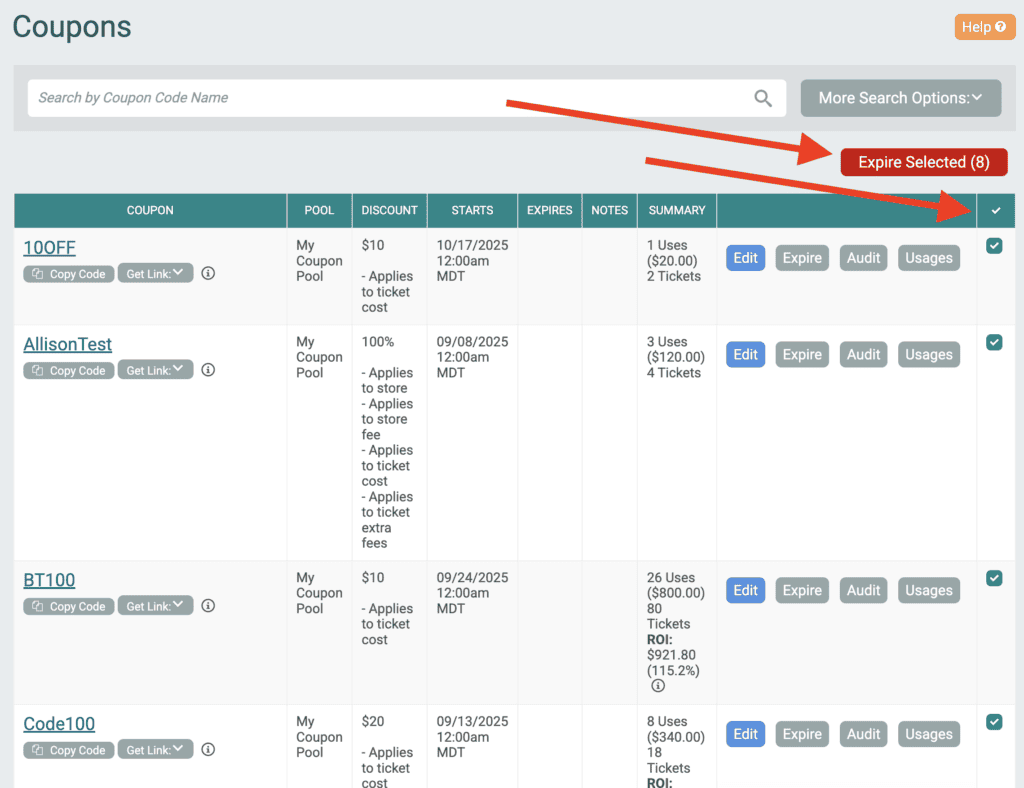The image size is (1024, 788).
Task: Click NOTES column header
Action: coord(609,210)
